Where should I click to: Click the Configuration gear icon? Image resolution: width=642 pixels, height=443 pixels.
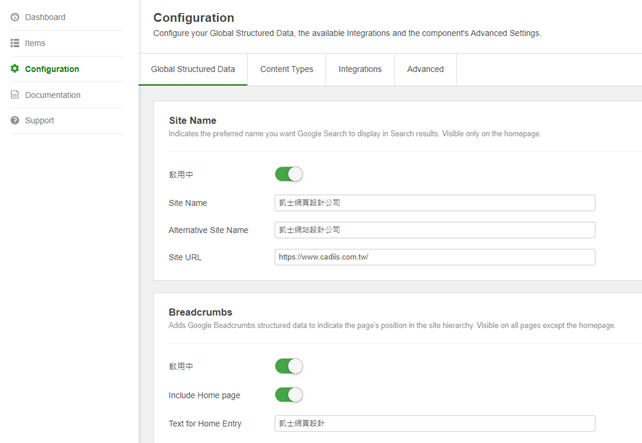(x=15, y=69)
